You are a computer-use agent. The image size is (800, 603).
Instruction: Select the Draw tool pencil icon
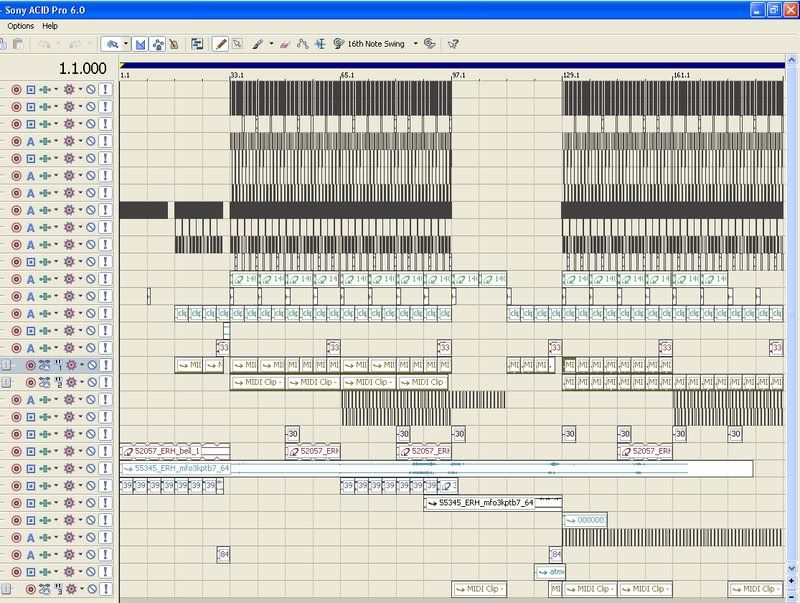tap(220, 44)
